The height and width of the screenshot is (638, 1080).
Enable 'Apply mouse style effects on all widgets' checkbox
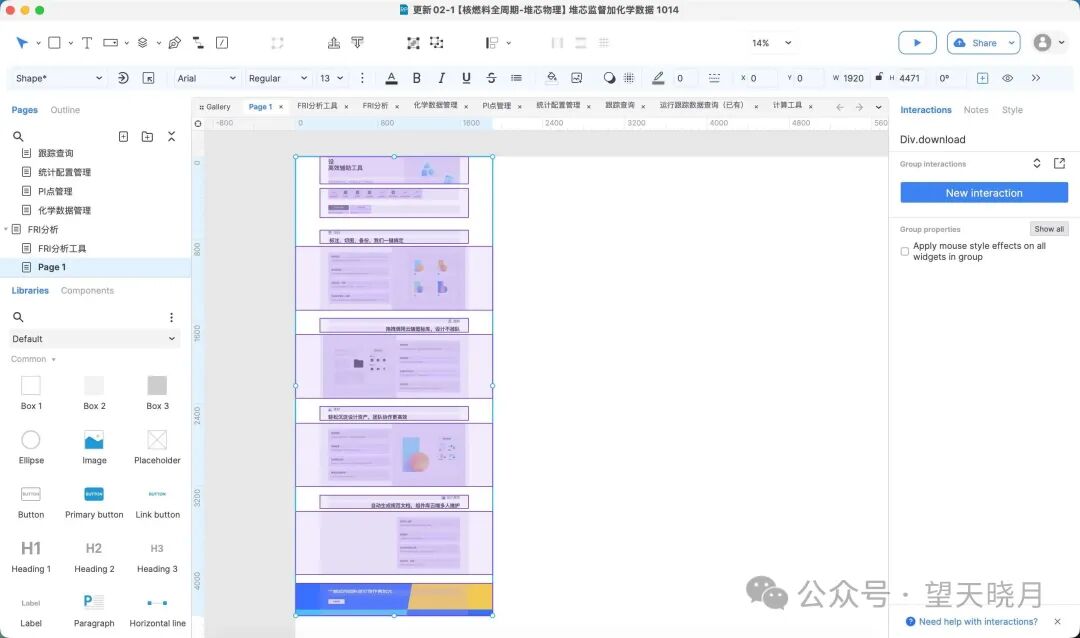[x=905, y=251]
